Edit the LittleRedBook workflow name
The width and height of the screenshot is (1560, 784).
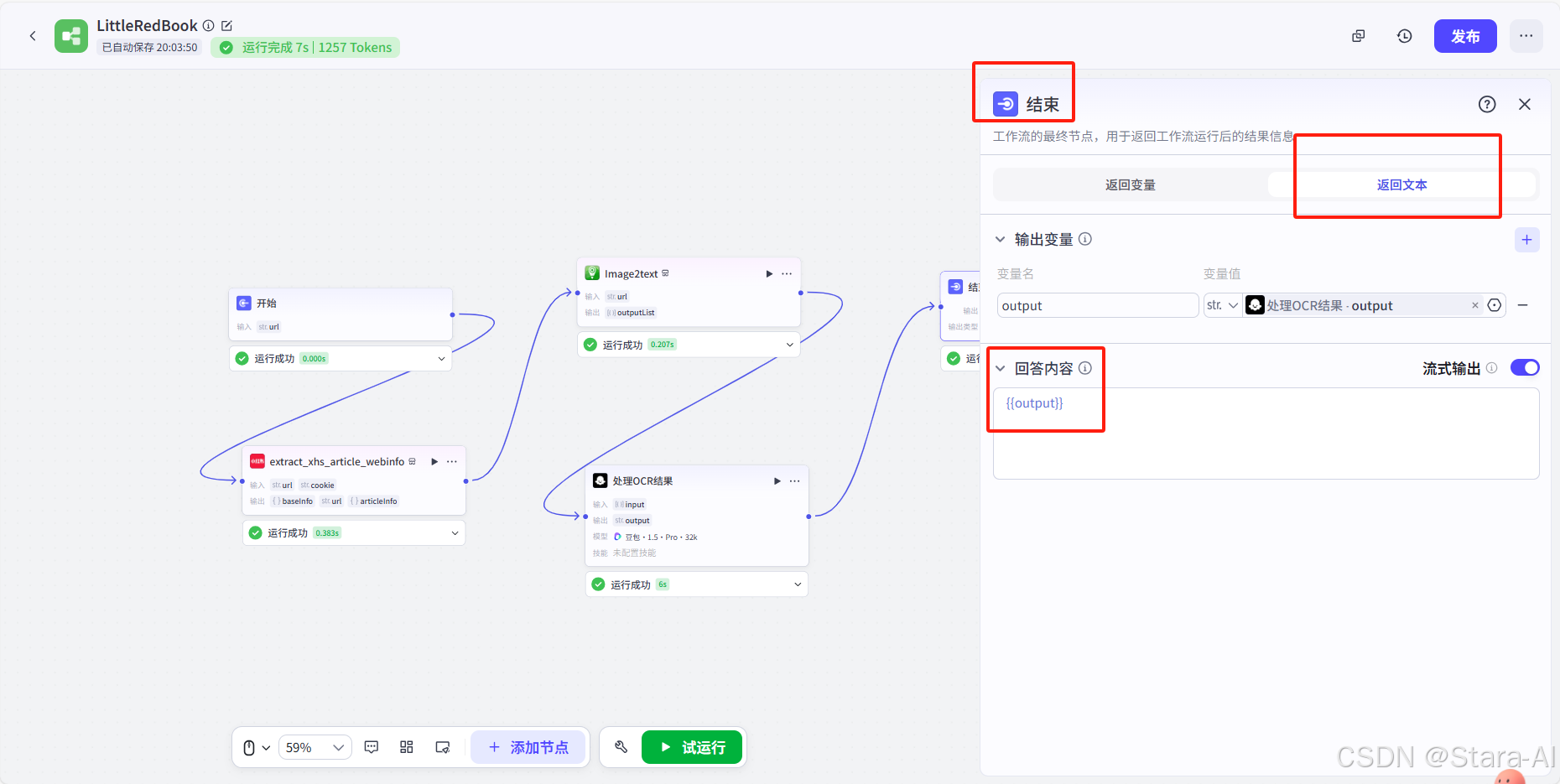pyautogui.click(x=226, y=26)
